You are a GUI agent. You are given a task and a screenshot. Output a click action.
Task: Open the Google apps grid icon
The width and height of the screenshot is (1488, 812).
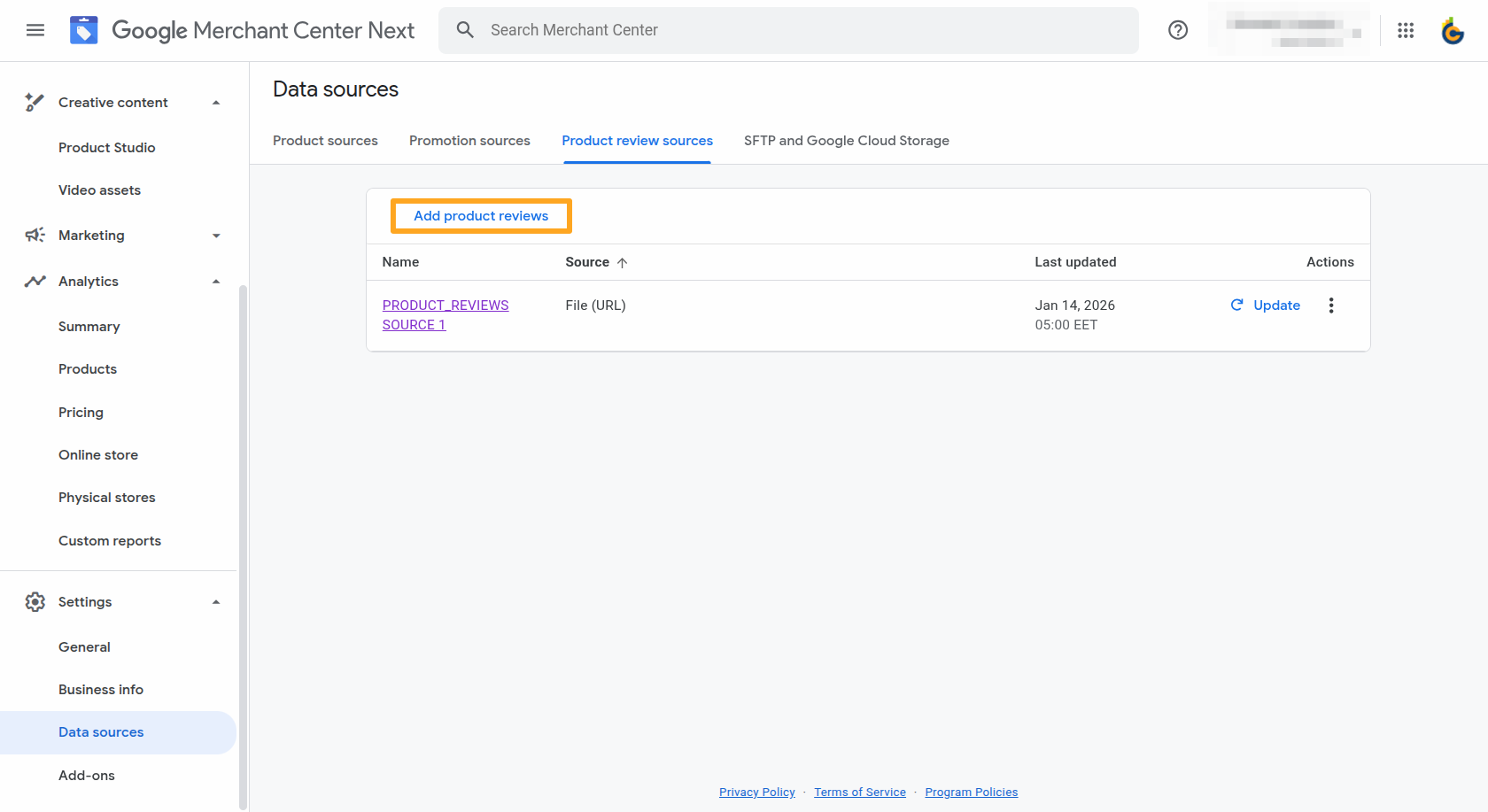tap(1406, 29)
